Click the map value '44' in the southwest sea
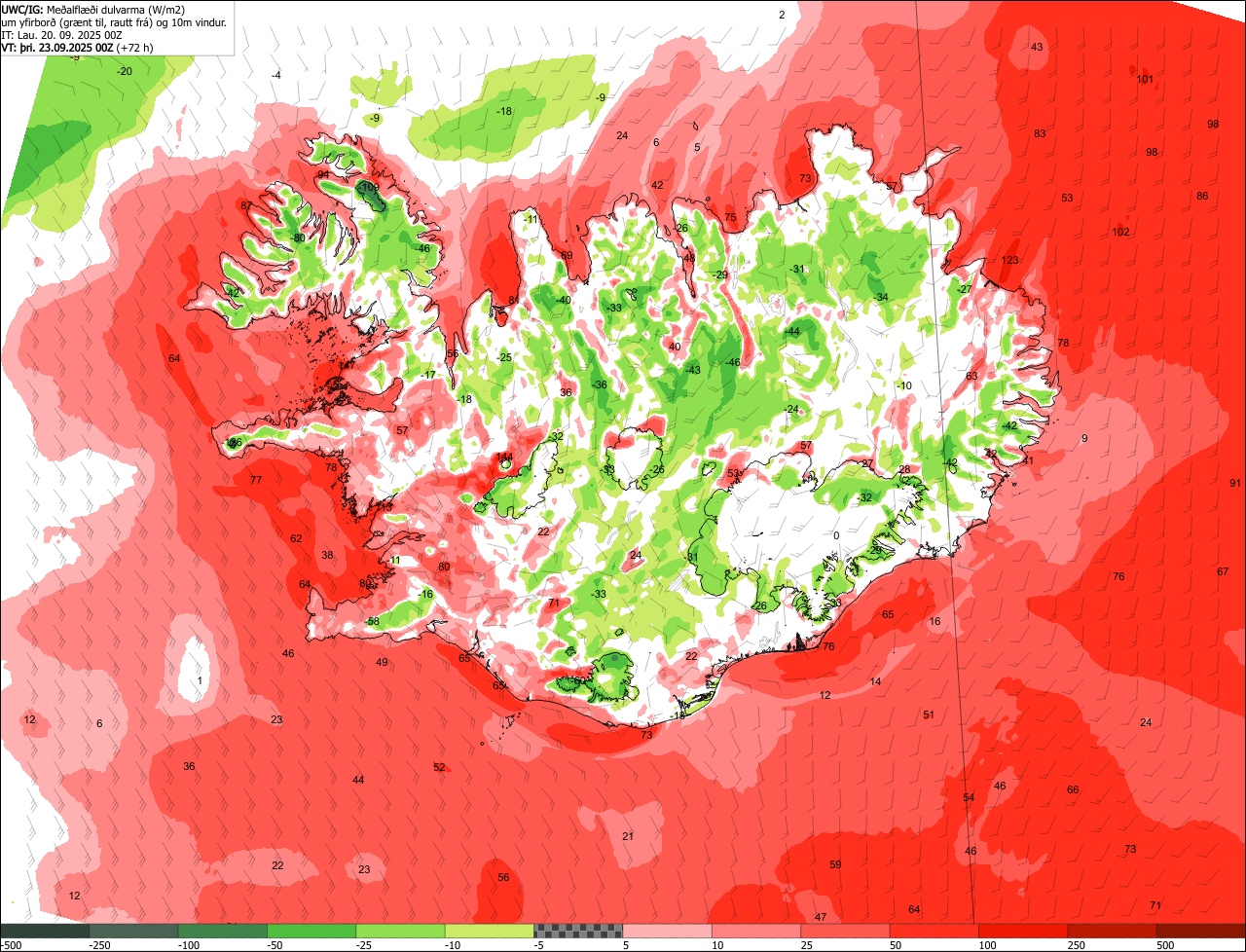The width and height of the screenshot is (1246, 952). (358, 780)
